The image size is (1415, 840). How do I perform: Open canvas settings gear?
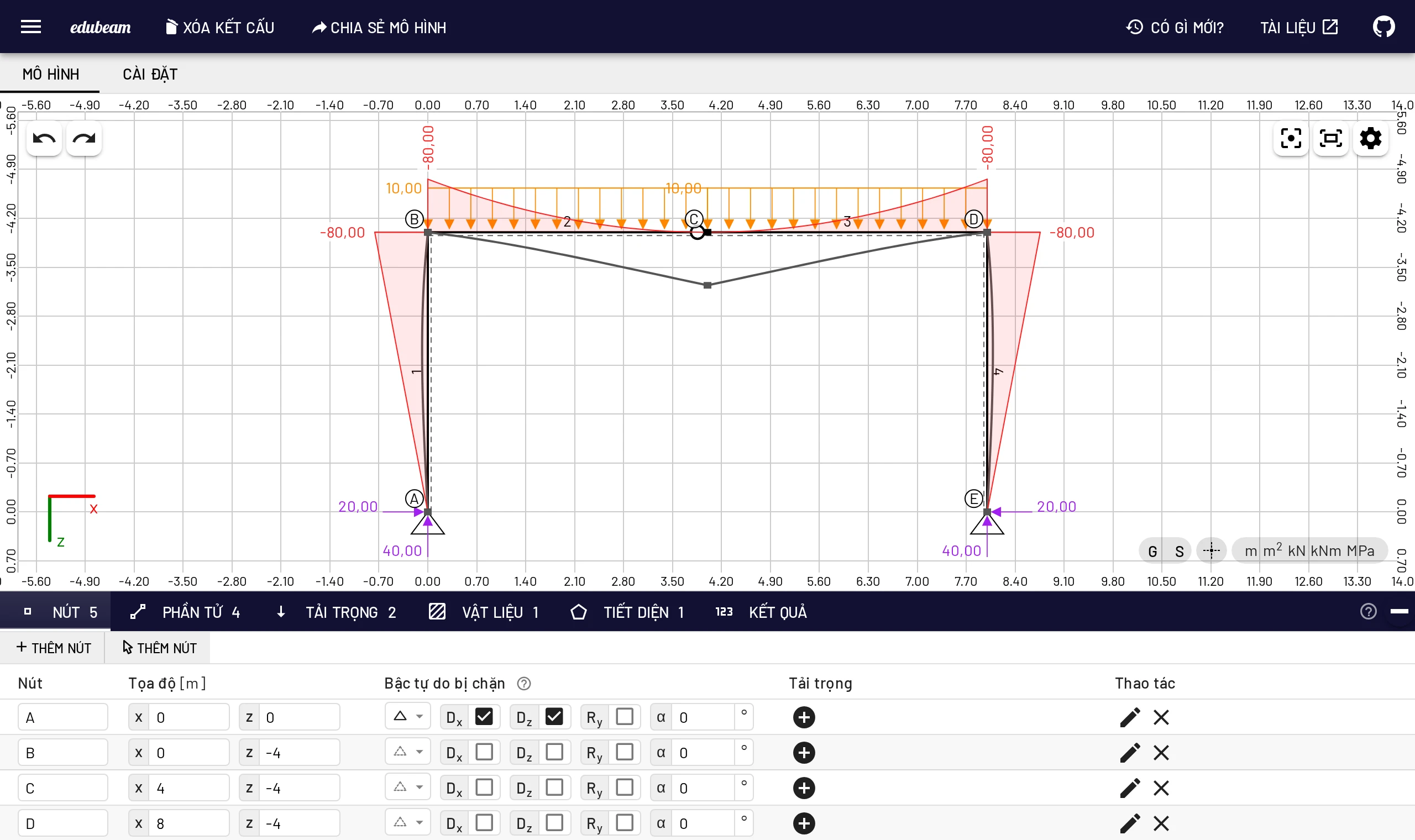[1370, 138]
